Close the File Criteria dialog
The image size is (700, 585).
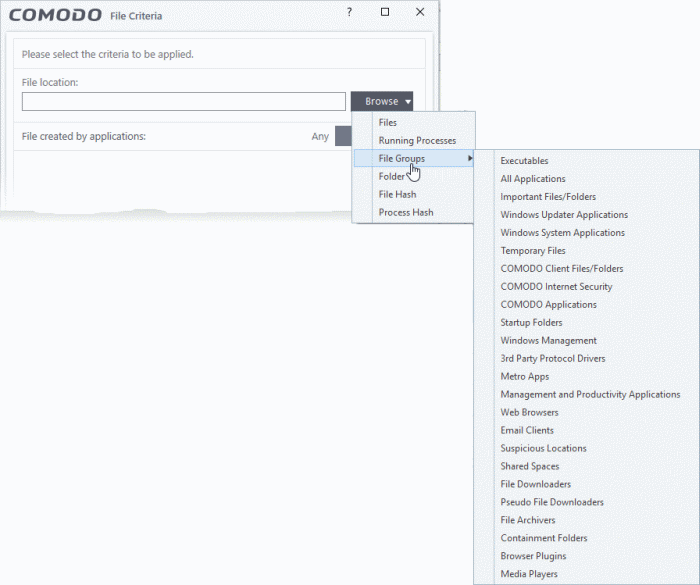420,12
